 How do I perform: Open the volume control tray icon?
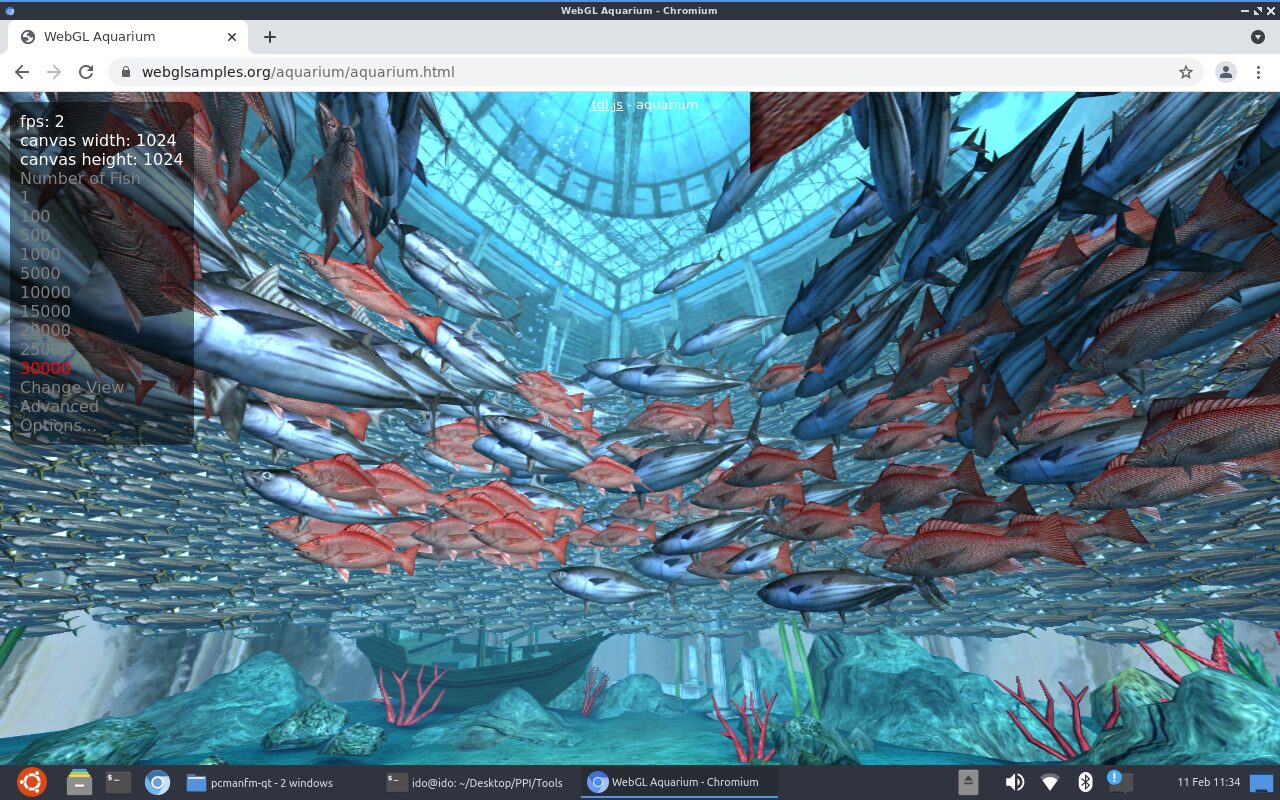[x=1014, y=782]
